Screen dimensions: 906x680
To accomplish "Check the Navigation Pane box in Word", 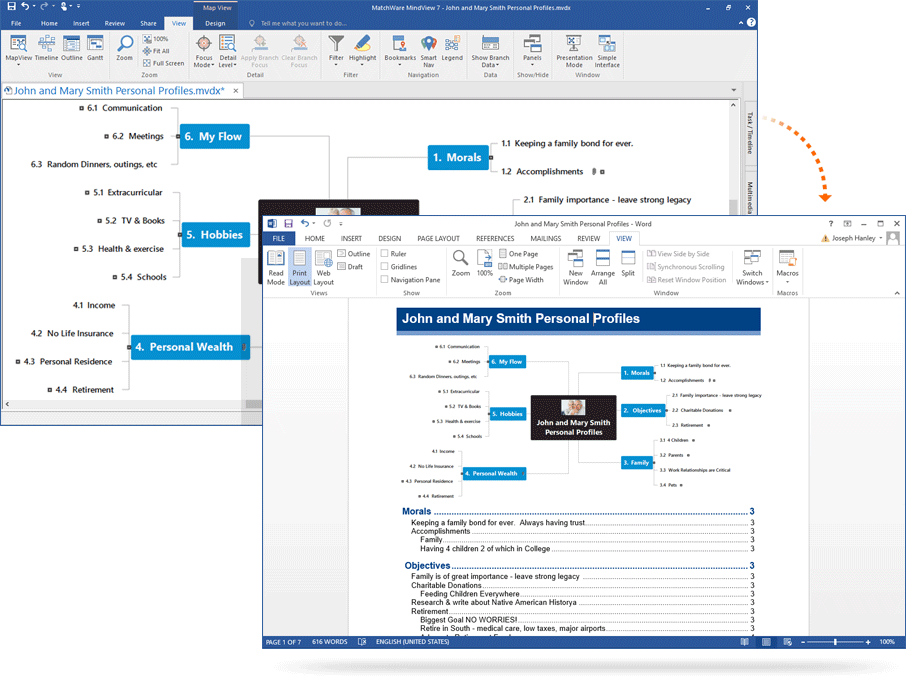I will [x=384, y=280].
